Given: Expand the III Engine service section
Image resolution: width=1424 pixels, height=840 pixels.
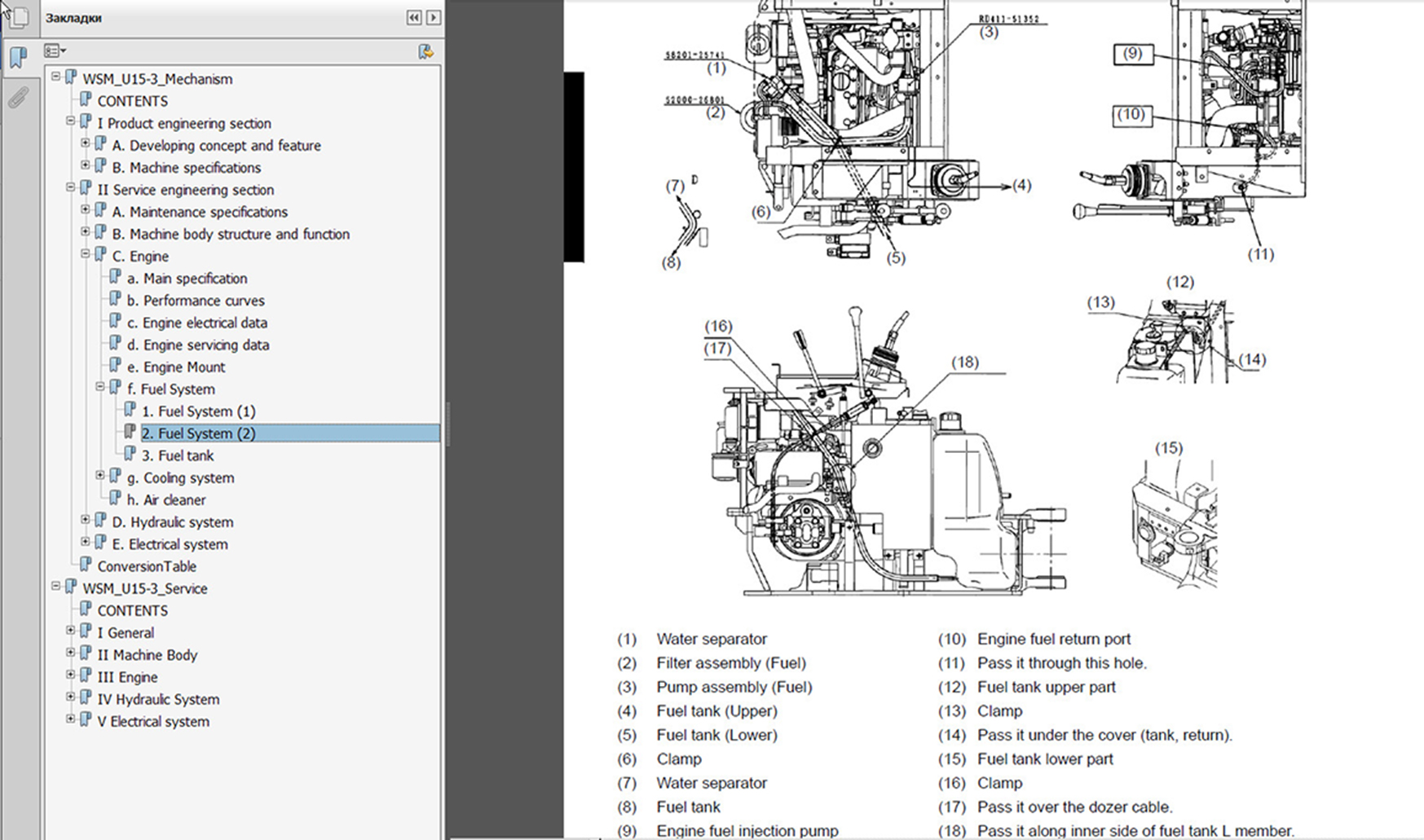Looking at the screenshot, I should click(x=71, y=675).
